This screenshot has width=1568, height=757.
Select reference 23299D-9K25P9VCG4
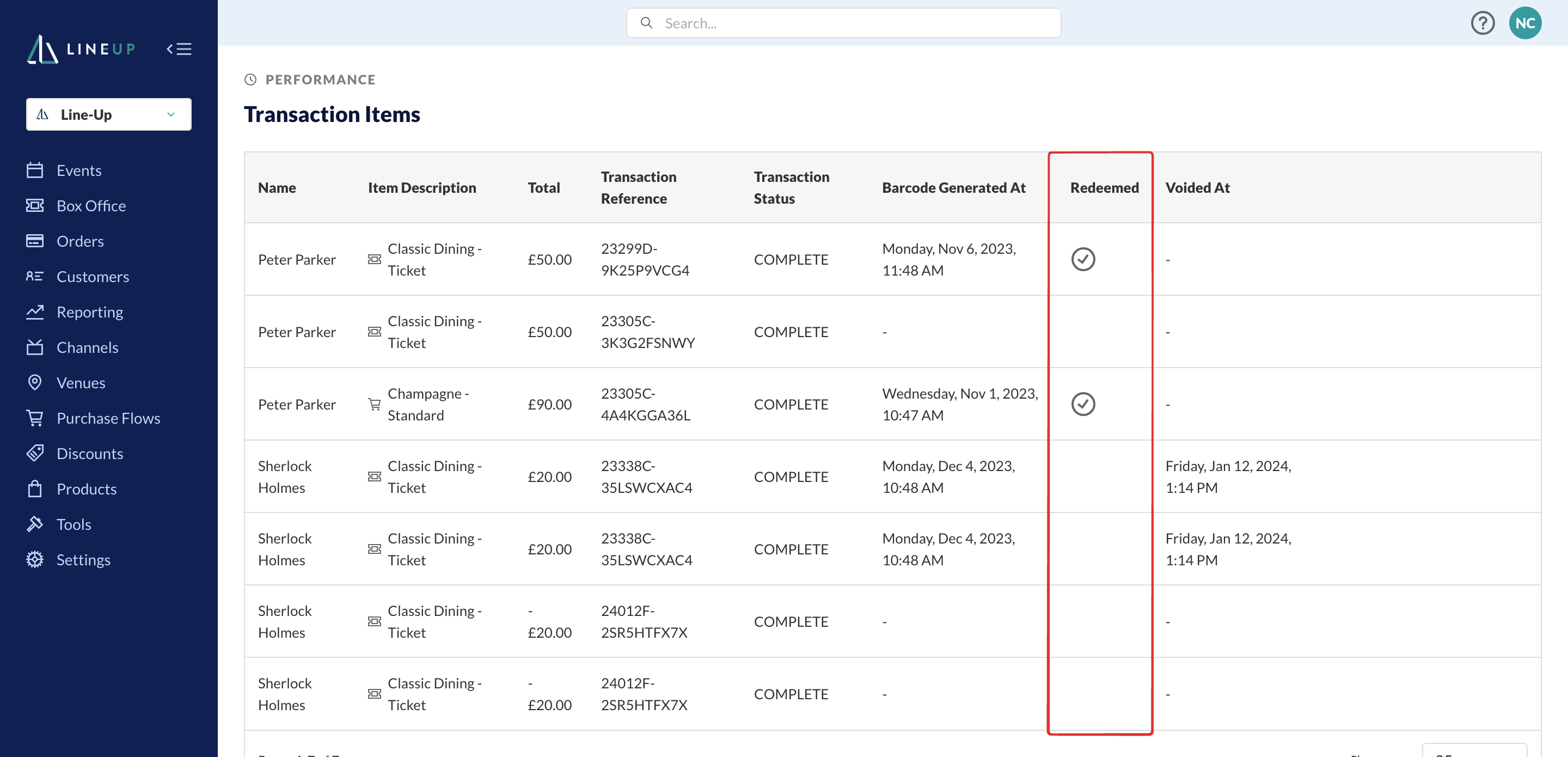tap(645, 259)
